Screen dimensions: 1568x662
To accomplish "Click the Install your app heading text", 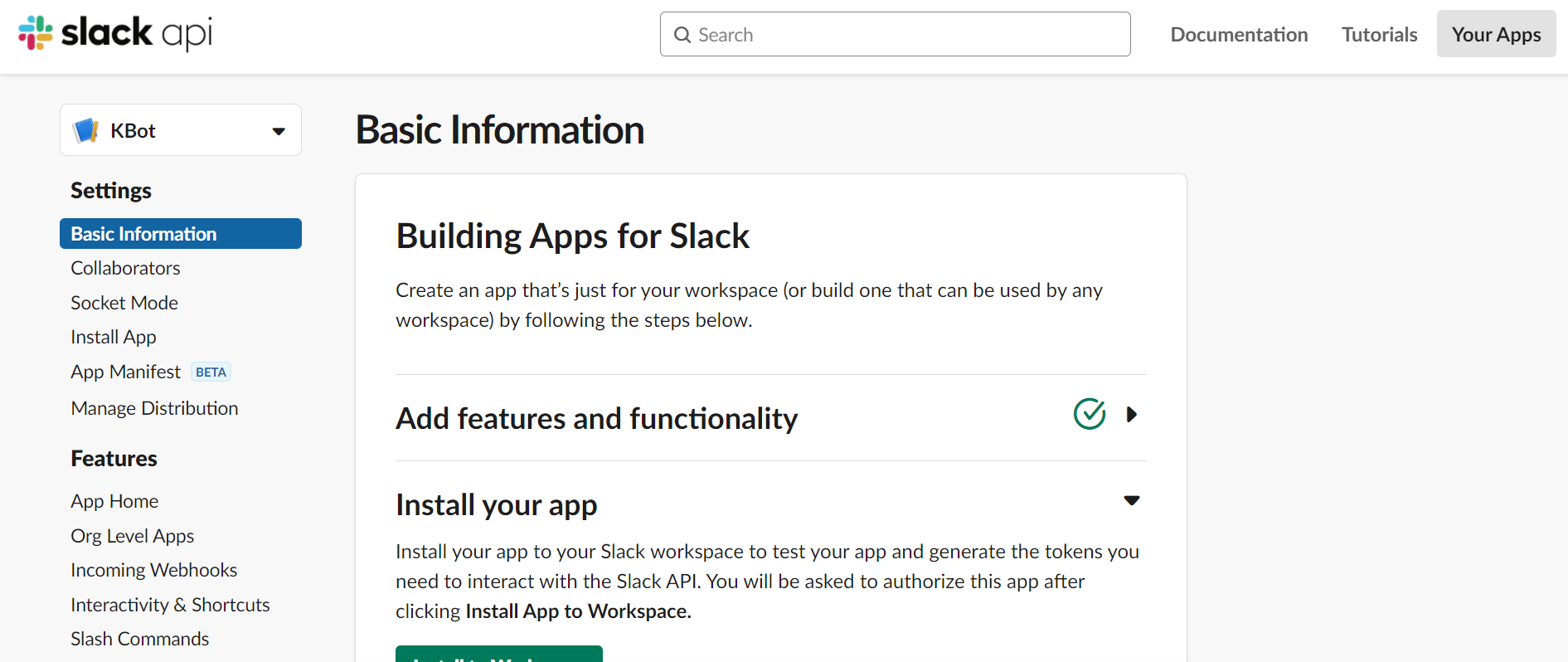I will 497,504.
